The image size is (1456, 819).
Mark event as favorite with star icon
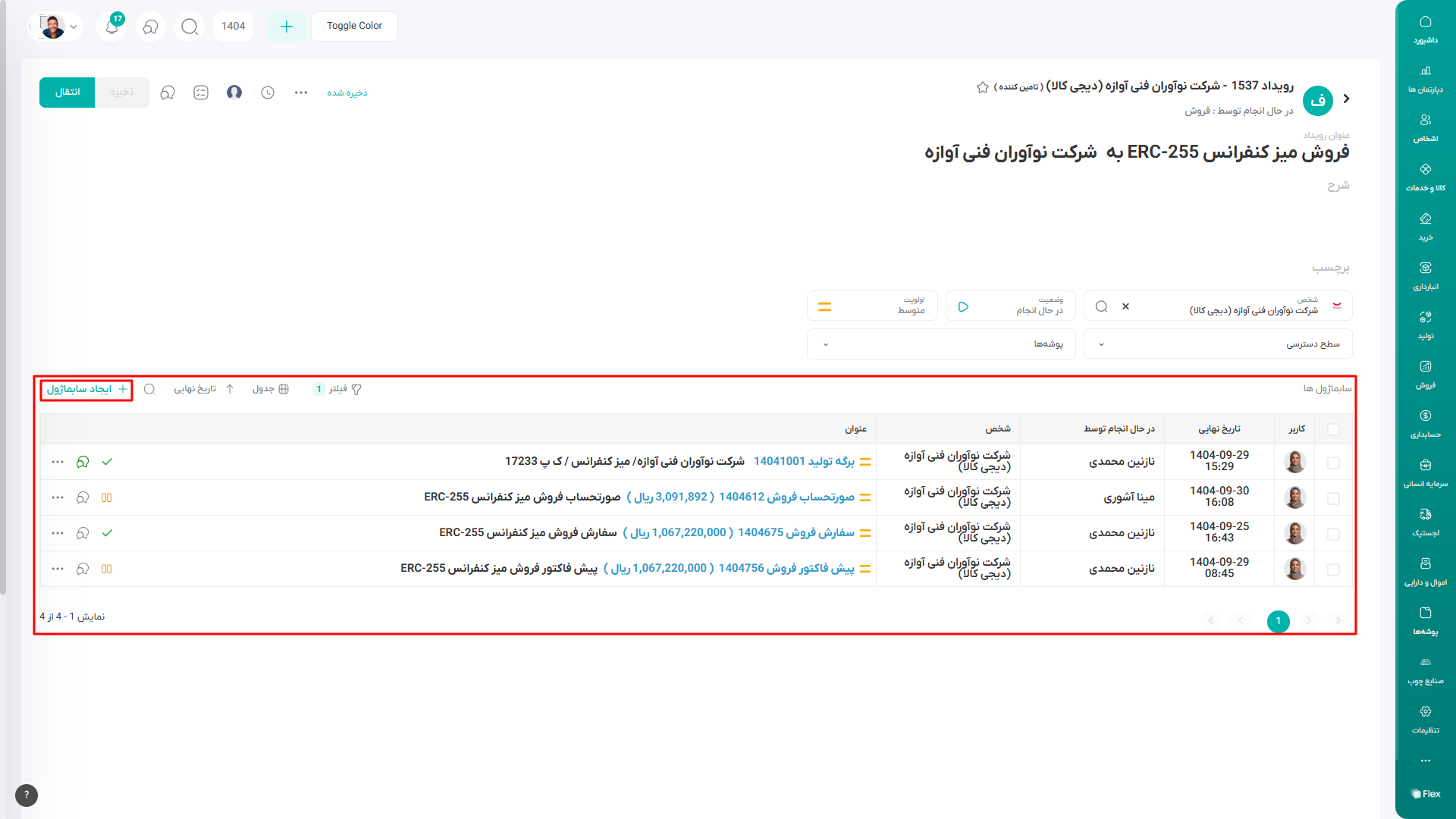tap(983, 87)
